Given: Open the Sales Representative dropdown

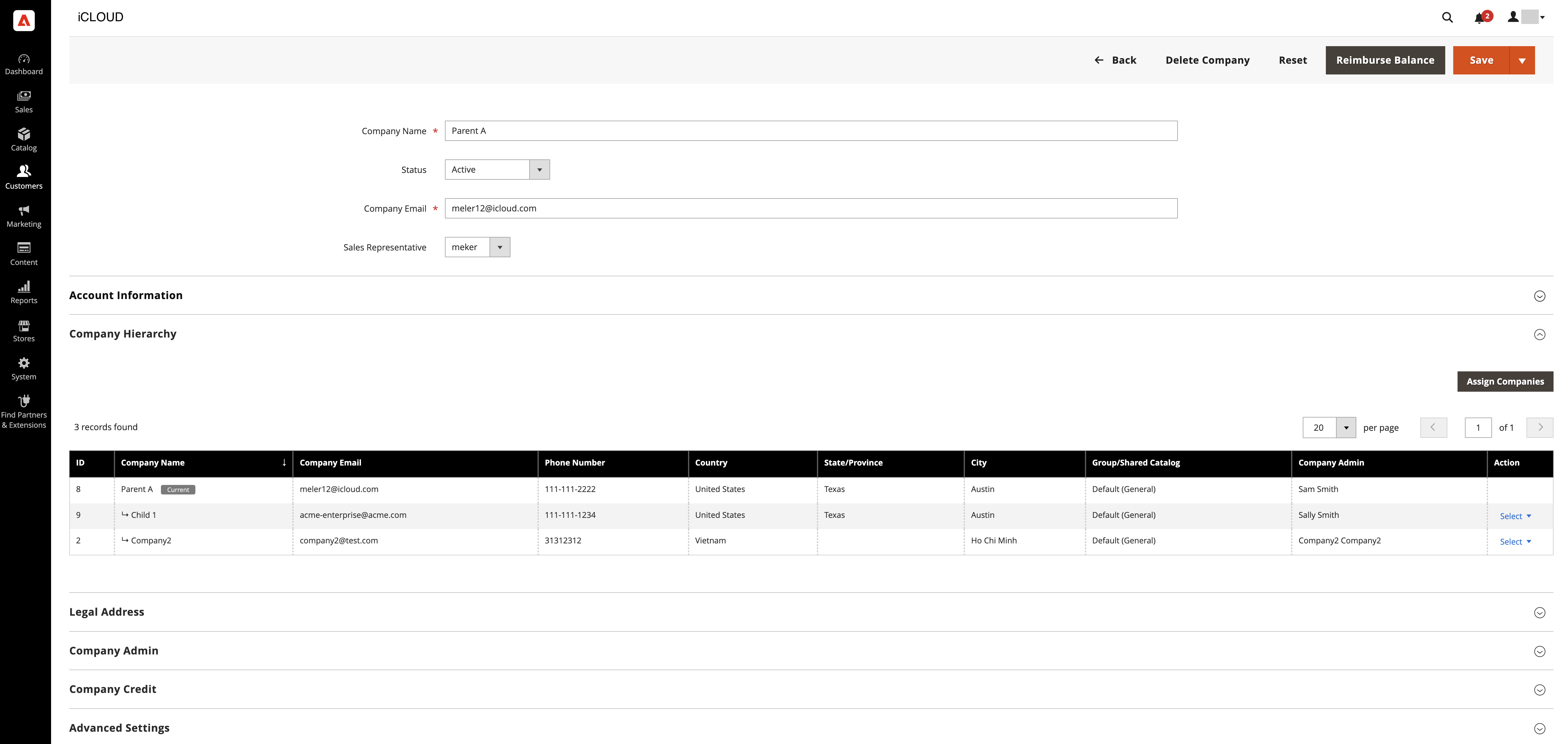Looking at the screenshot, I should (477, 247).
